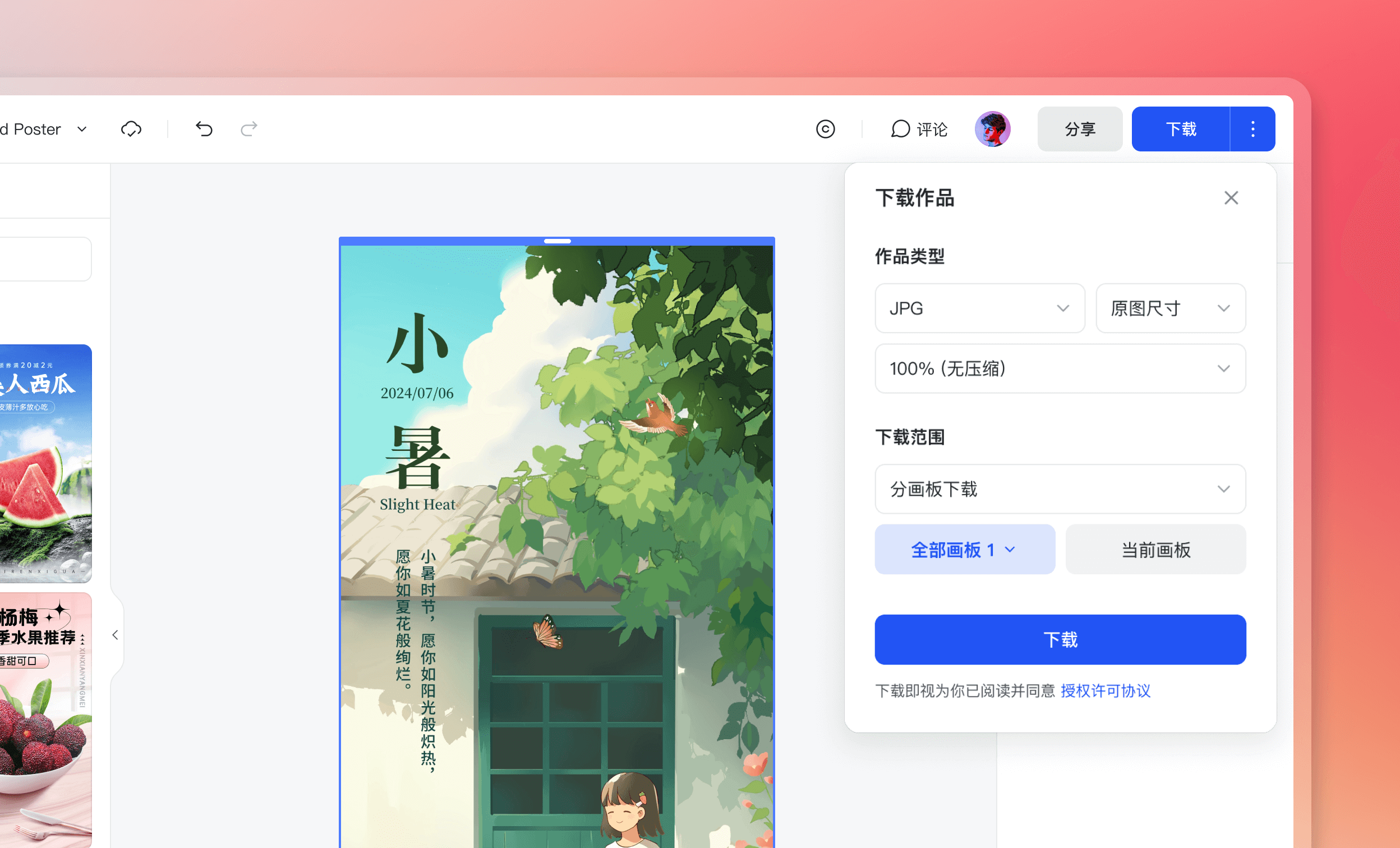Open the 授权许可协议 link
The width and height of the screenshot is (1400, 848).
click(x=1106, y=690)
